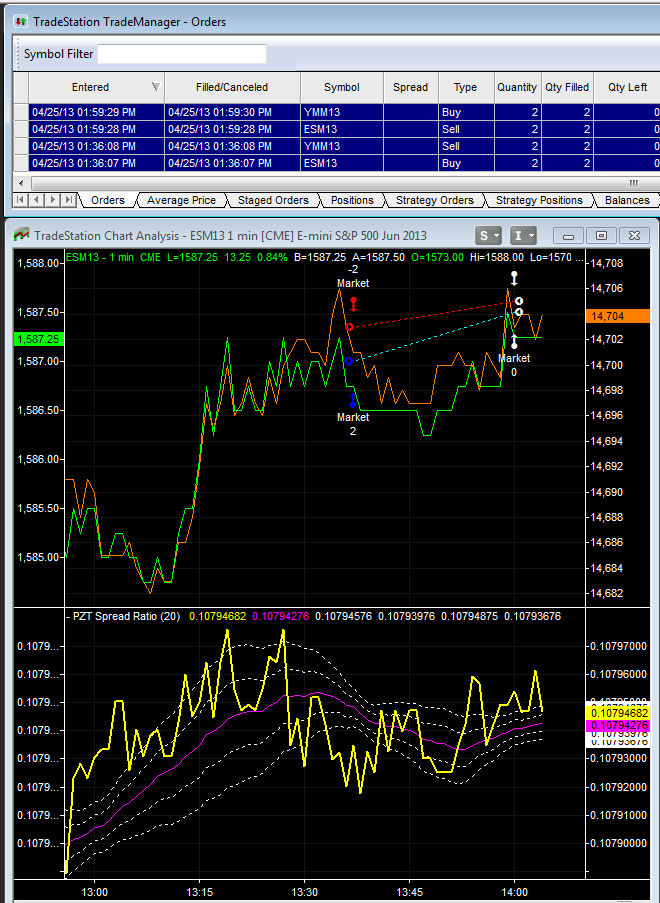
Task: Select the Strategy Positions tab
Action: tap(538, 200)
